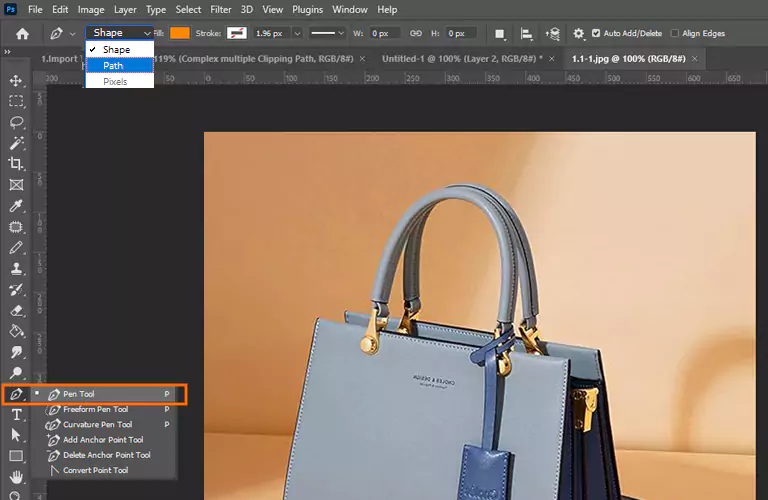Click the Home icon in options bar

click(x=22, y=33)
